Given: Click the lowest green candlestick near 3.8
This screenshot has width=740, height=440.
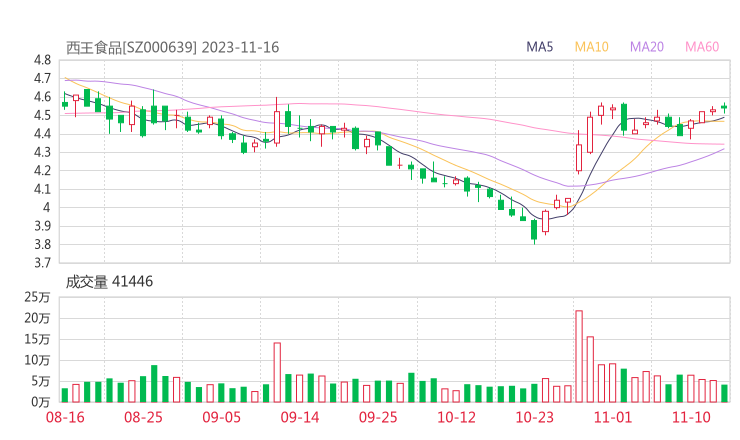Looking at the screenshot, I should 534,230.
